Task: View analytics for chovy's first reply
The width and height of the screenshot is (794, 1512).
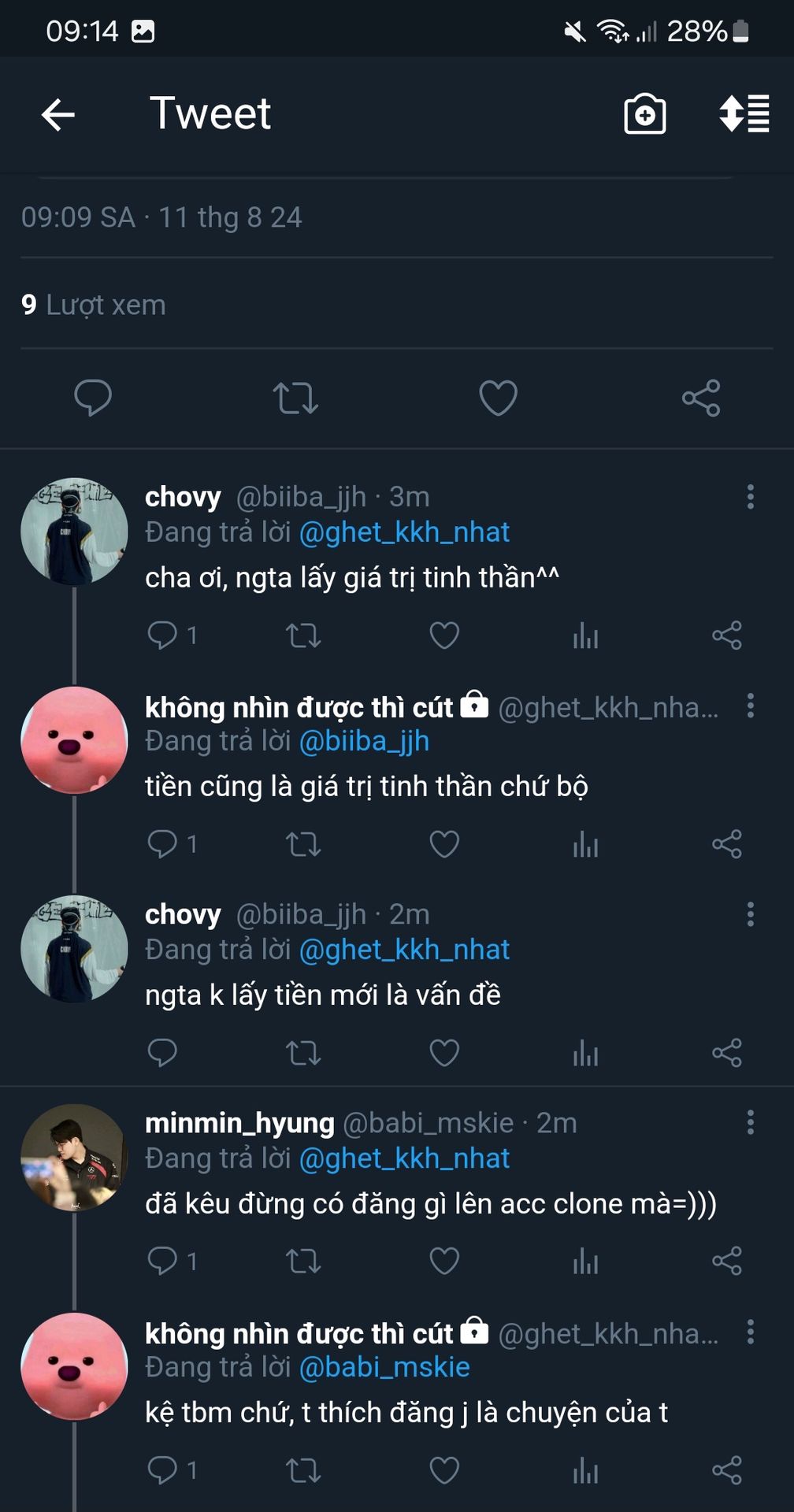Action: tap(585, 636)
